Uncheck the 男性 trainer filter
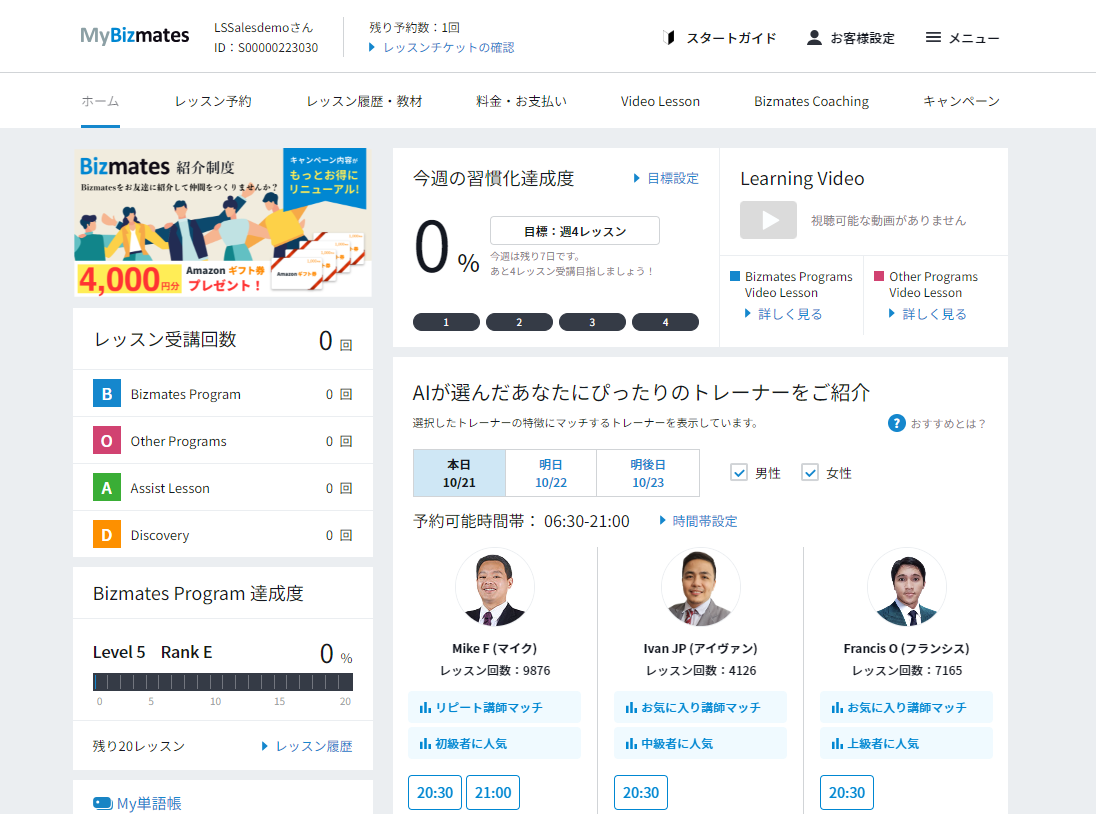 tap(739, 472)
